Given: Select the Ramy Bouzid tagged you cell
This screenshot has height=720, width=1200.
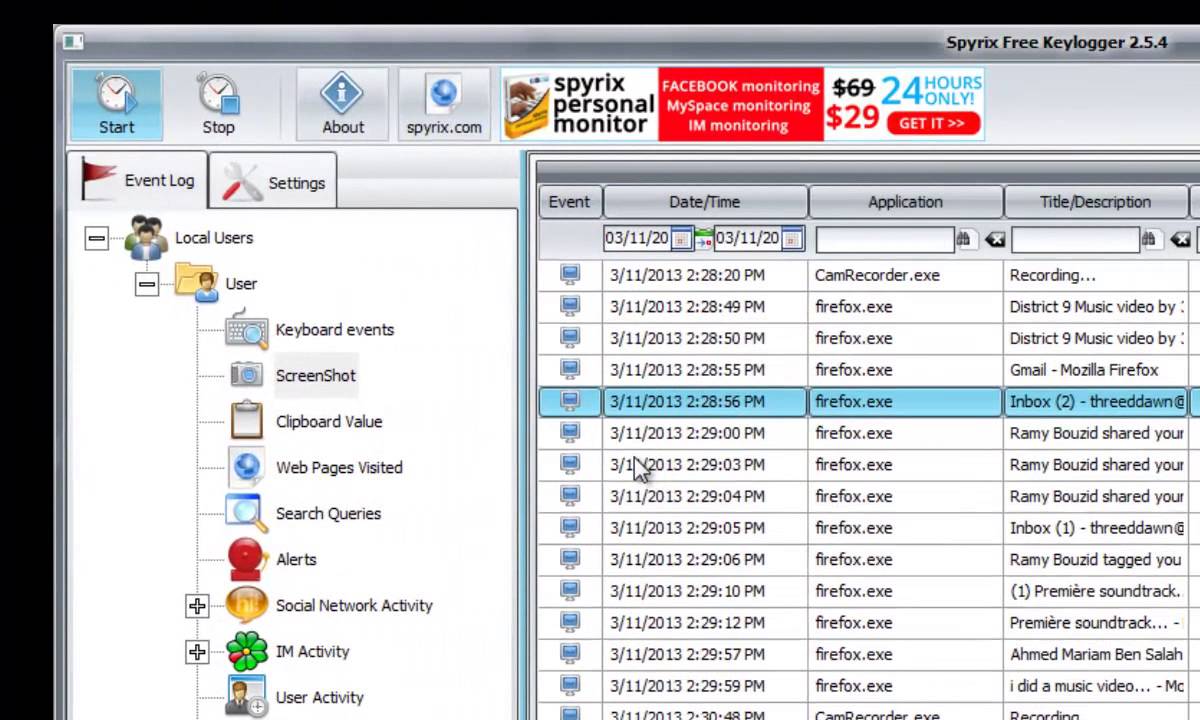Looking at the screenshot, I should coord(1095,560).
